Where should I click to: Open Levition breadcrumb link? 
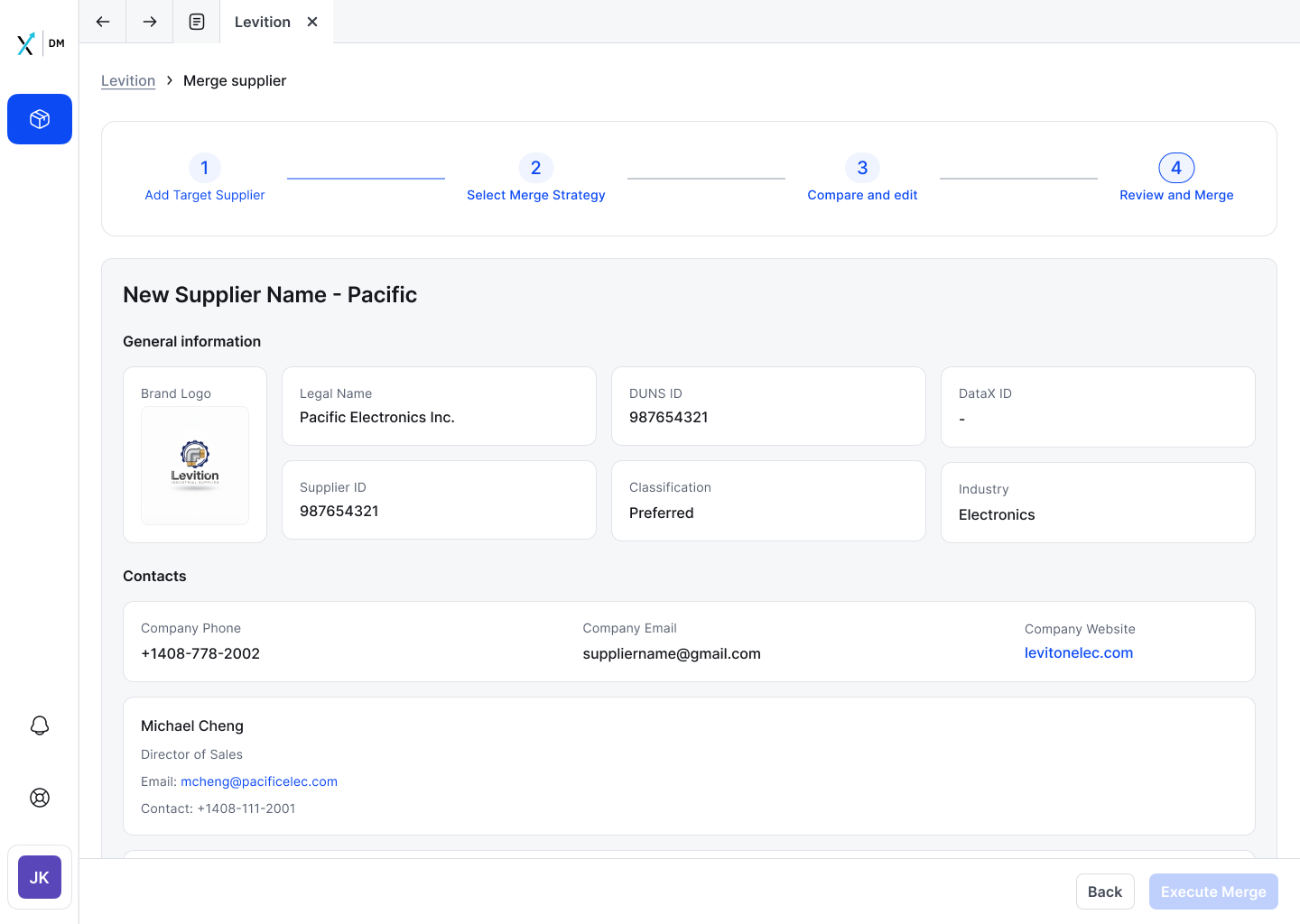[x=128, y=80]
